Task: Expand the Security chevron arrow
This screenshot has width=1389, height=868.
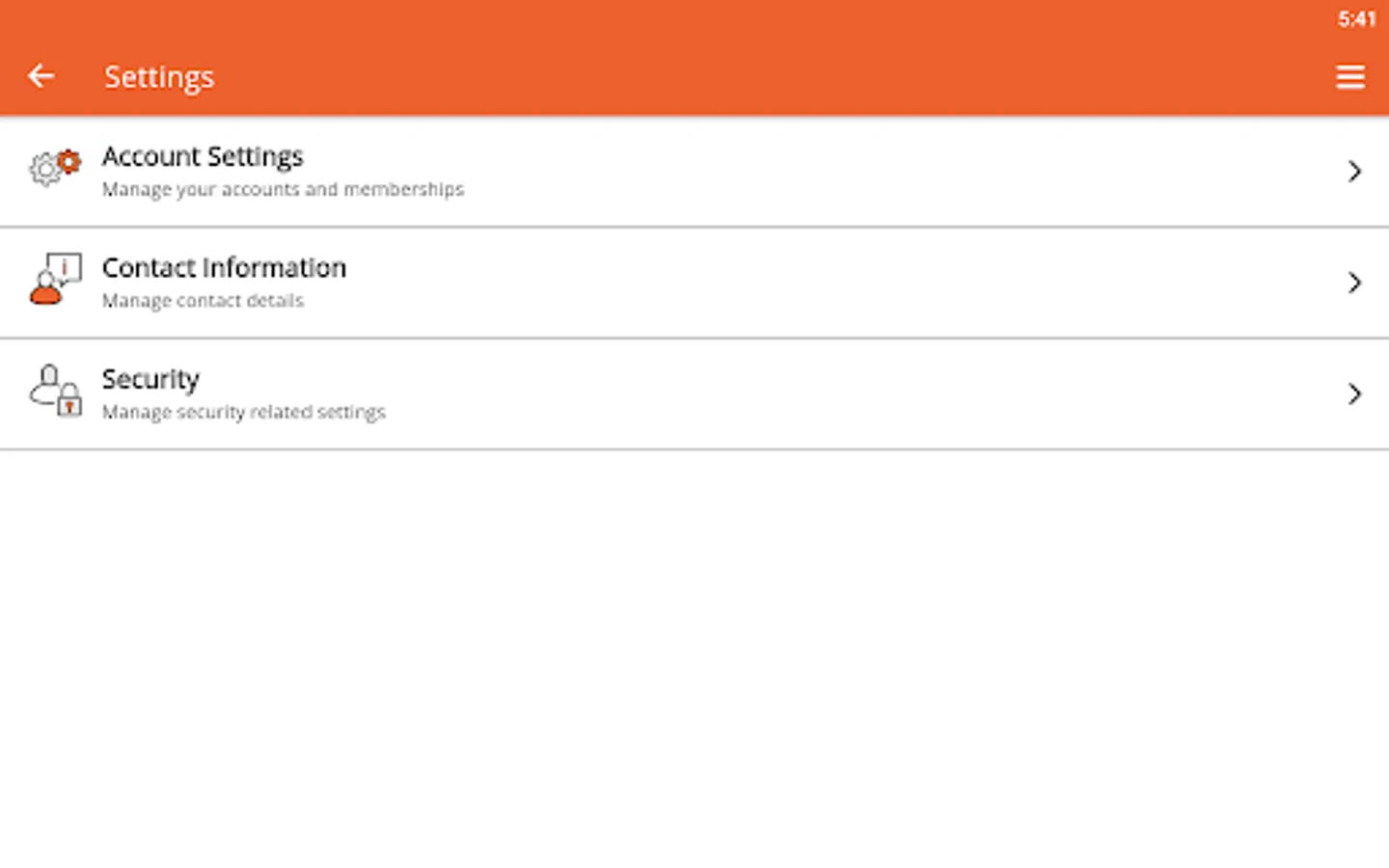Action: click(x=1354, y=393)
